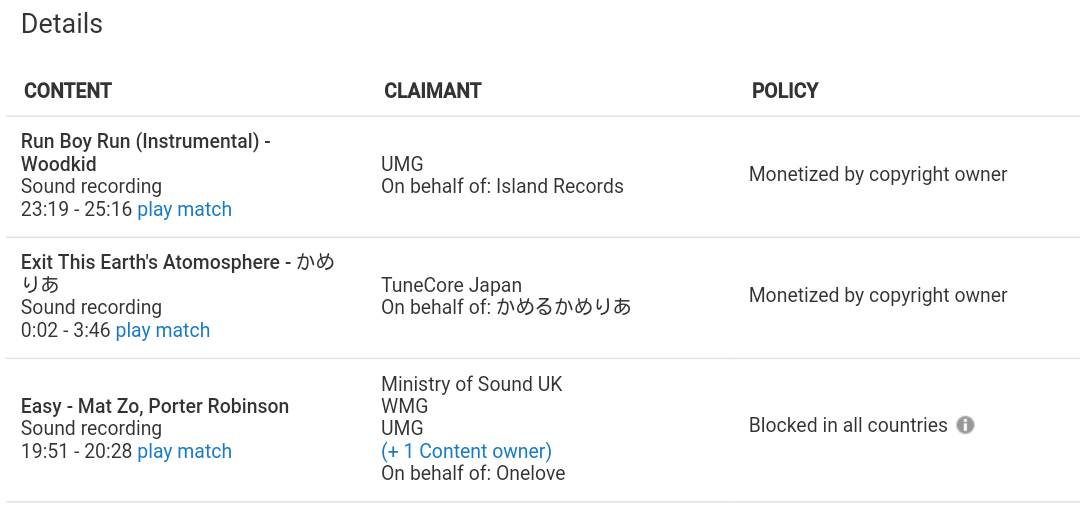1080x507 pixels.
Task: Click the CLAIMANT column header
Action: click(433, 91)
